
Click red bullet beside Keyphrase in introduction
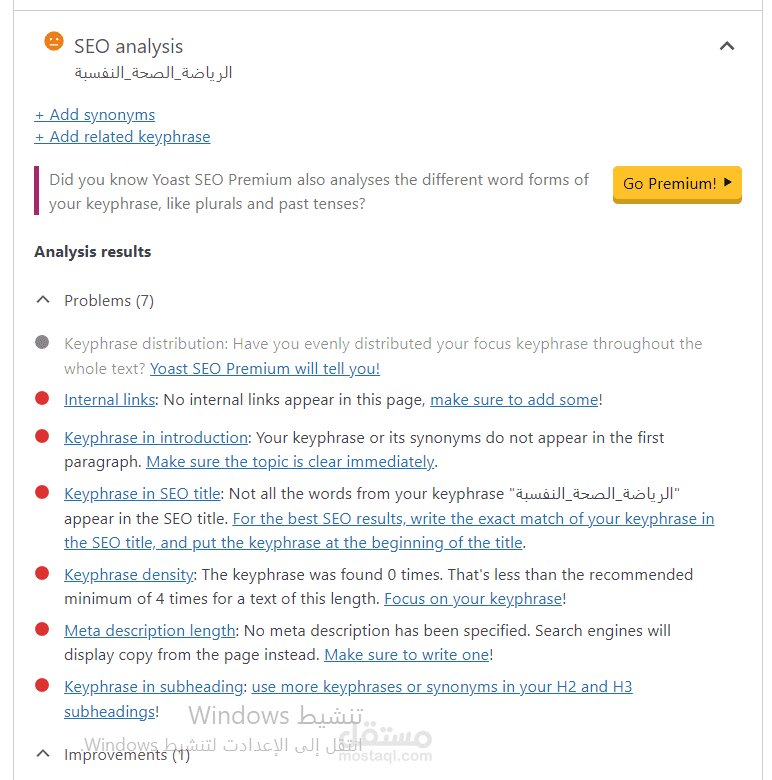tap(42, 436)
